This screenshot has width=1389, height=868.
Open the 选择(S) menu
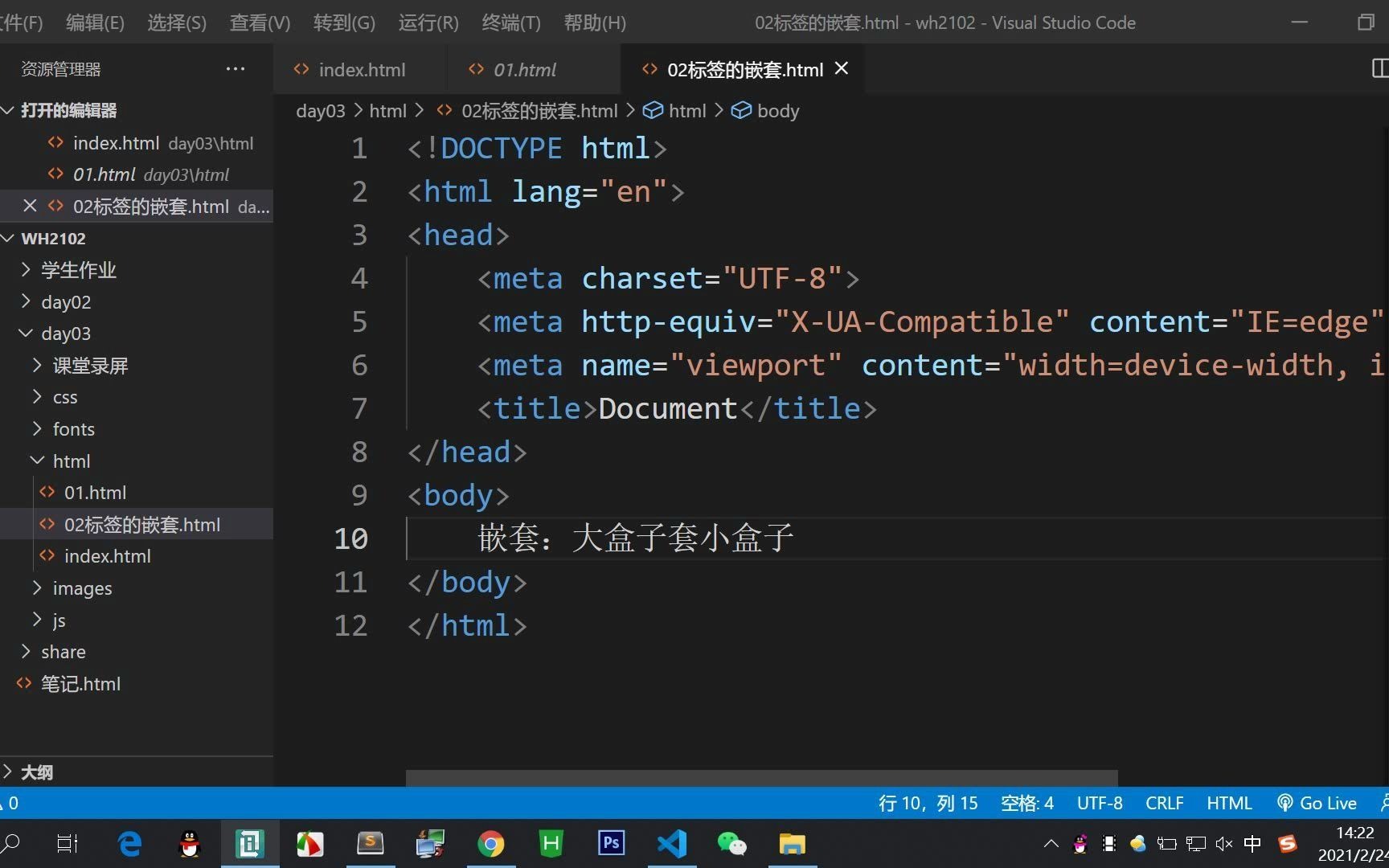coord(177,23)
